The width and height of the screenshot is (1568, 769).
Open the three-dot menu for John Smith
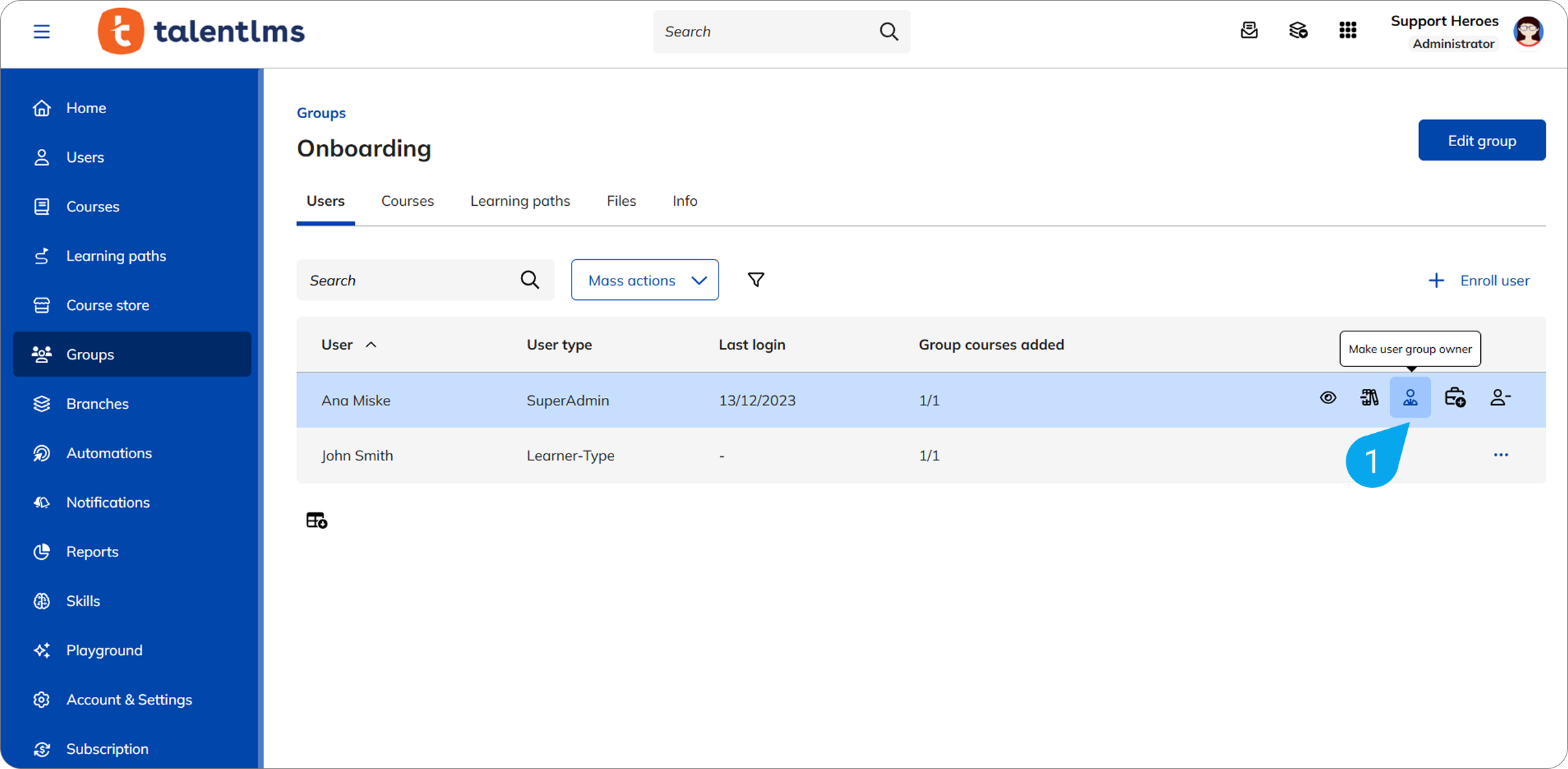[1501, 456]
